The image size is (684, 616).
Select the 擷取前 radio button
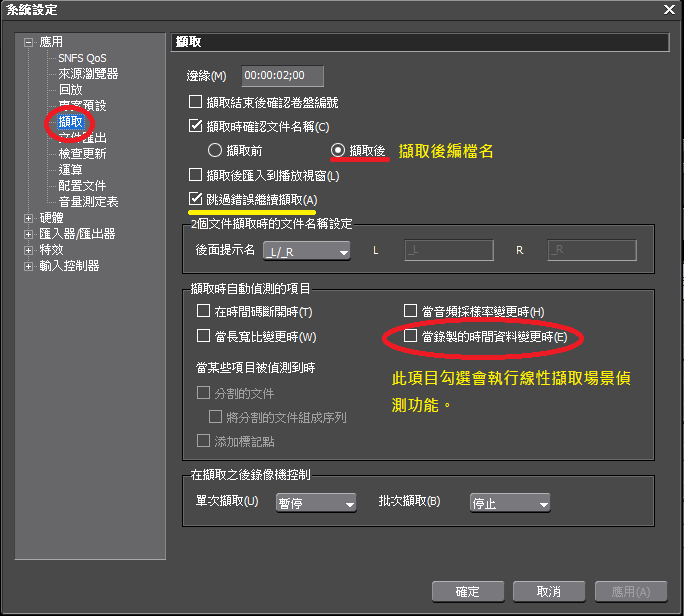214,150
